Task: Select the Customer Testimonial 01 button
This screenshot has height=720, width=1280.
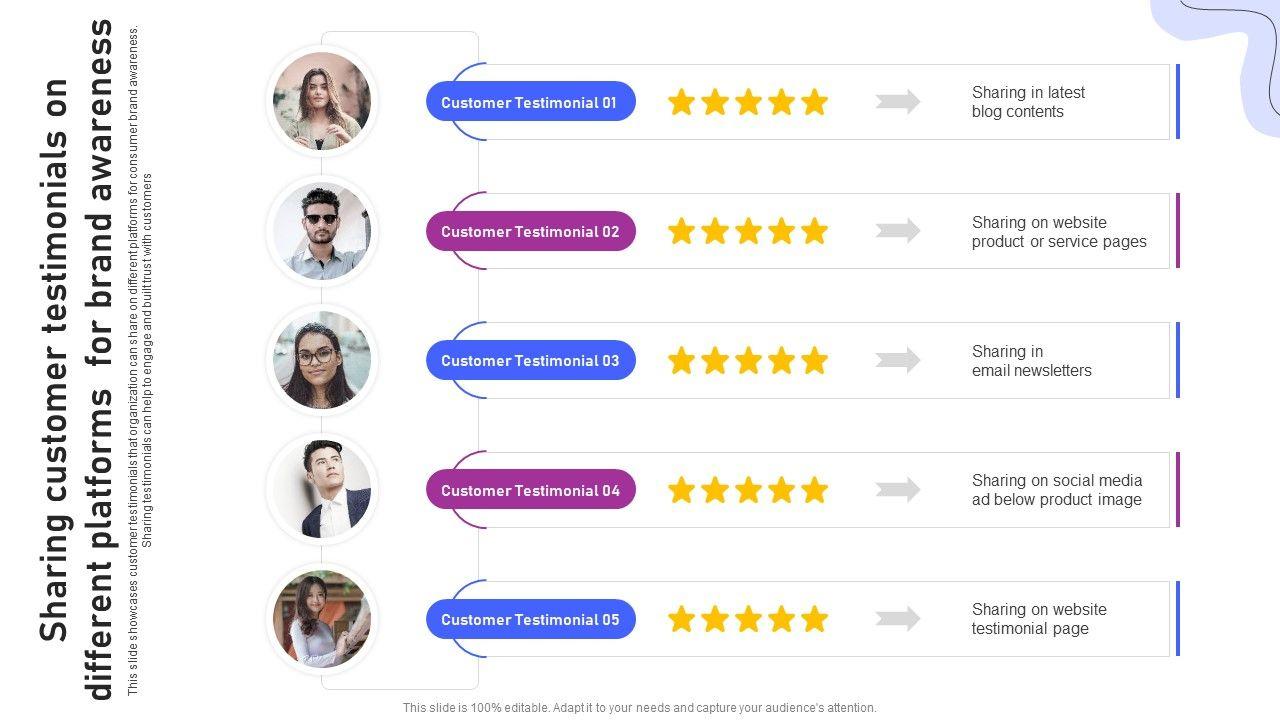Action: coord(530,102)
